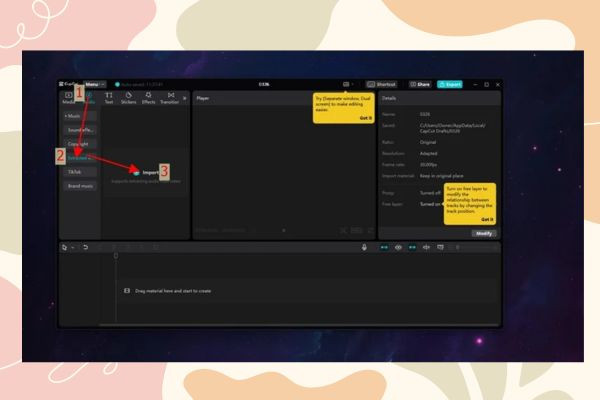This screenshot has height=400, width=600.
Task: Click the Export button
Action: pos(450,84)
